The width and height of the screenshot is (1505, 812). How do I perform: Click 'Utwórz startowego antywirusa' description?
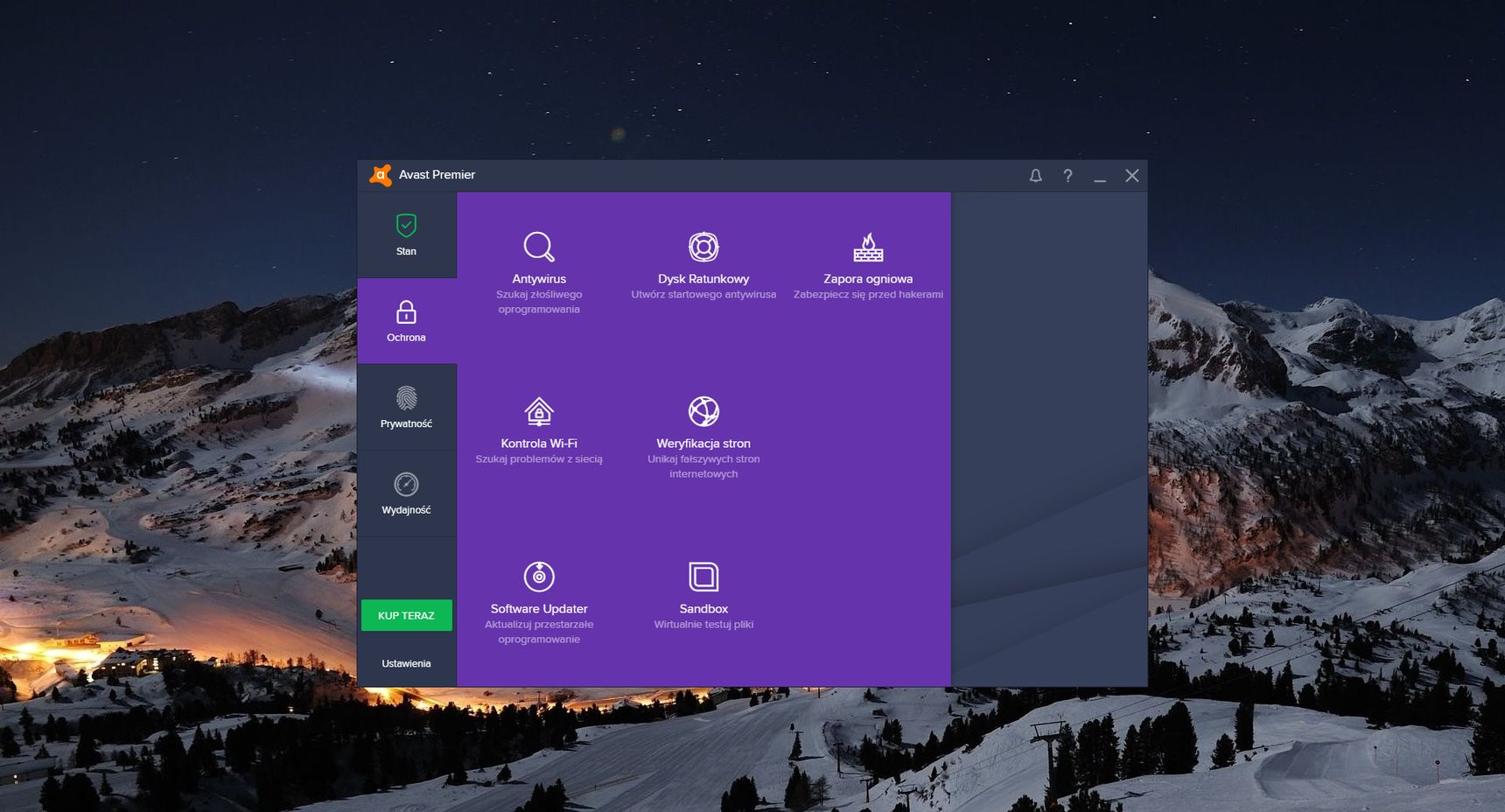click(x=703, y=295)
